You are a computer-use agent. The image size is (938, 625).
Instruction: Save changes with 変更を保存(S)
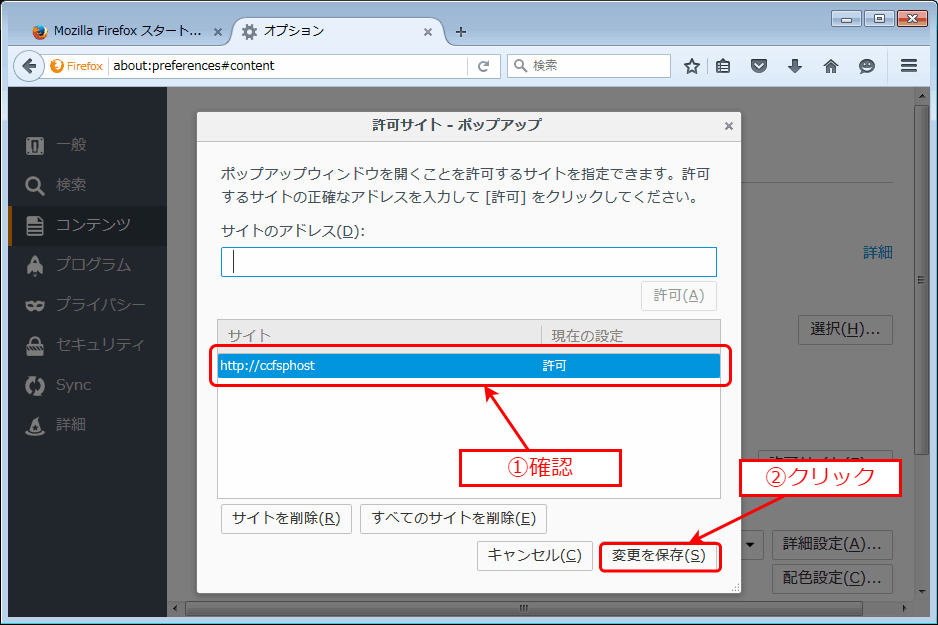pyautogui.click(x=660, y=556)
